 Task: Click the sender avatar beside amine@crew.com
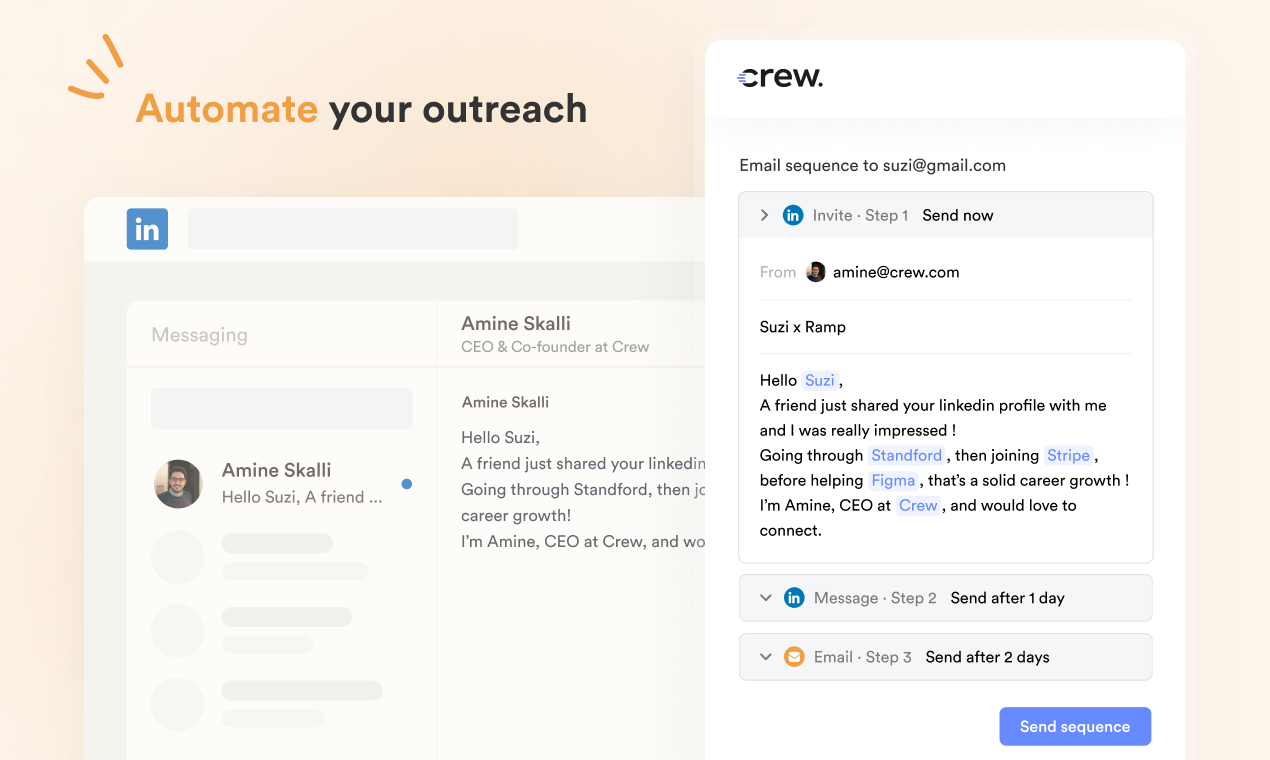(816, 272)
